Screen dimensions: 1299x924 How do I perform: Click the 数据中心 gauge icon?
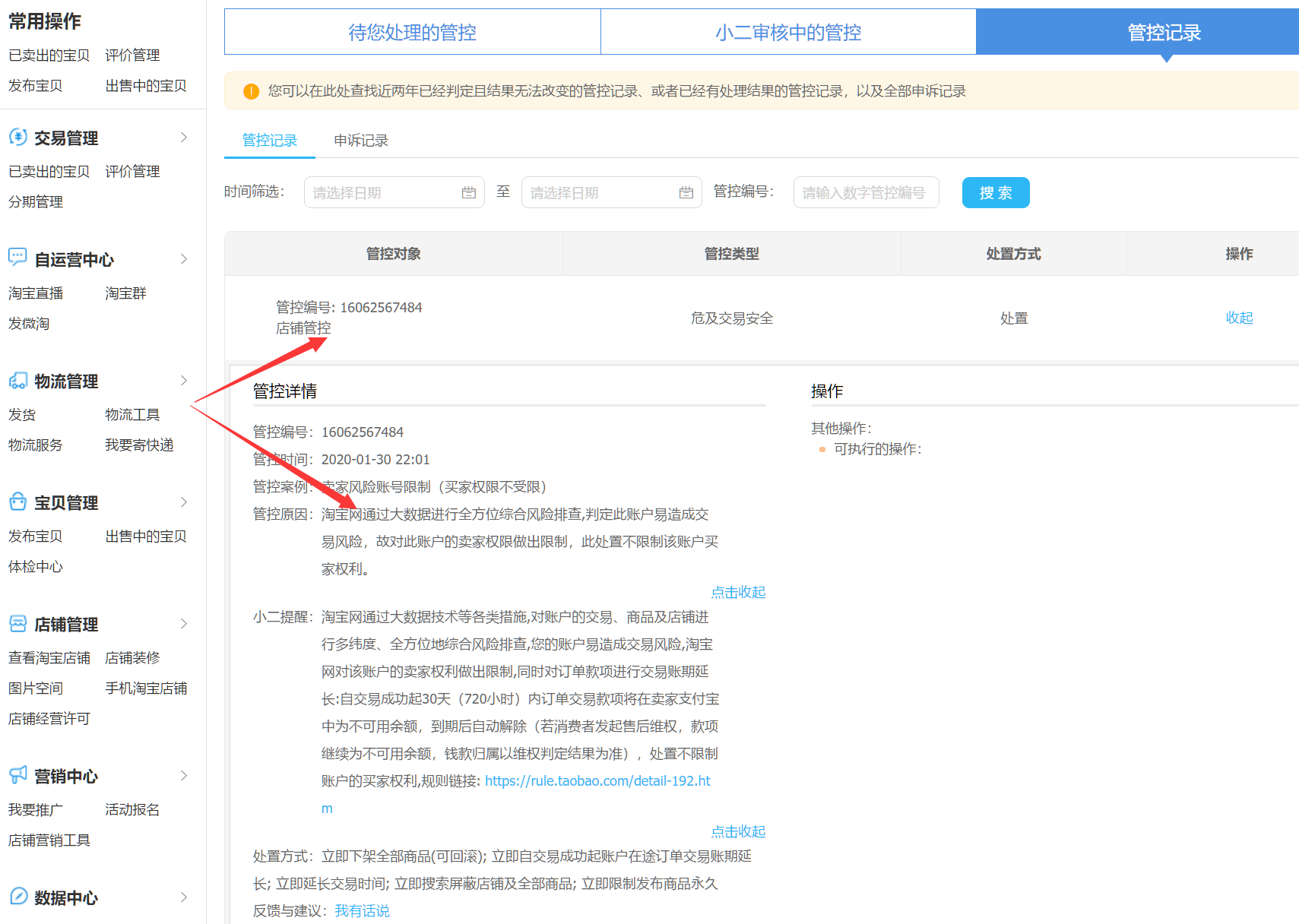tap(17, 897)
